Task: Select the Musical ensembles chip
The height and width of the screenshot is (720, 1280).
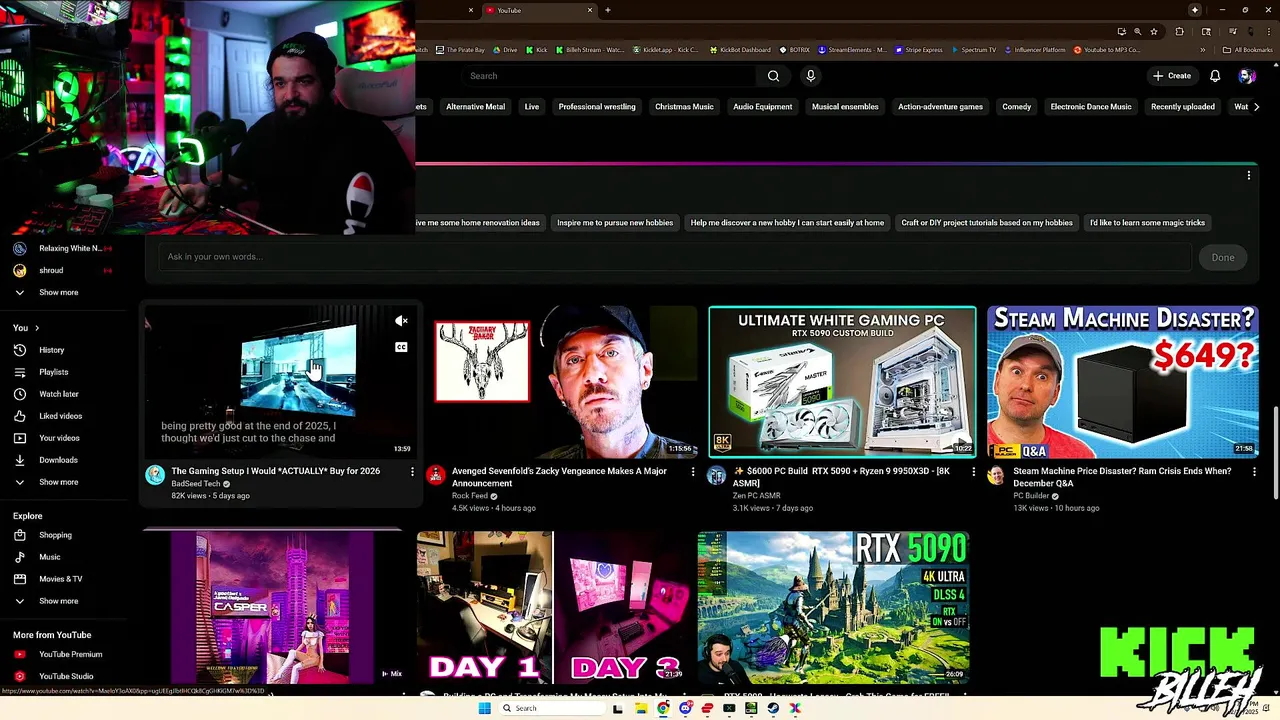Action: click(x=845, y=107)
